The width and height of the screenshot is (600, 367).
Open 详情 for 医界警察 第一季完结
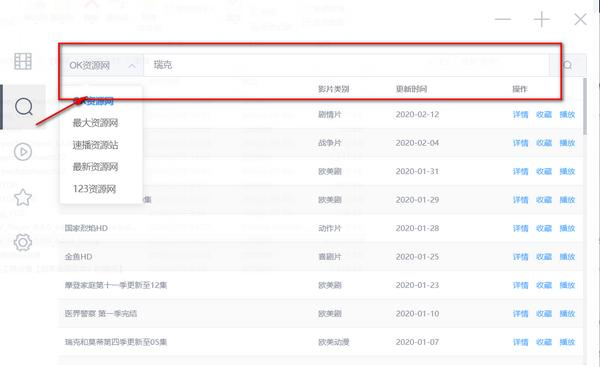pos(520,313)
